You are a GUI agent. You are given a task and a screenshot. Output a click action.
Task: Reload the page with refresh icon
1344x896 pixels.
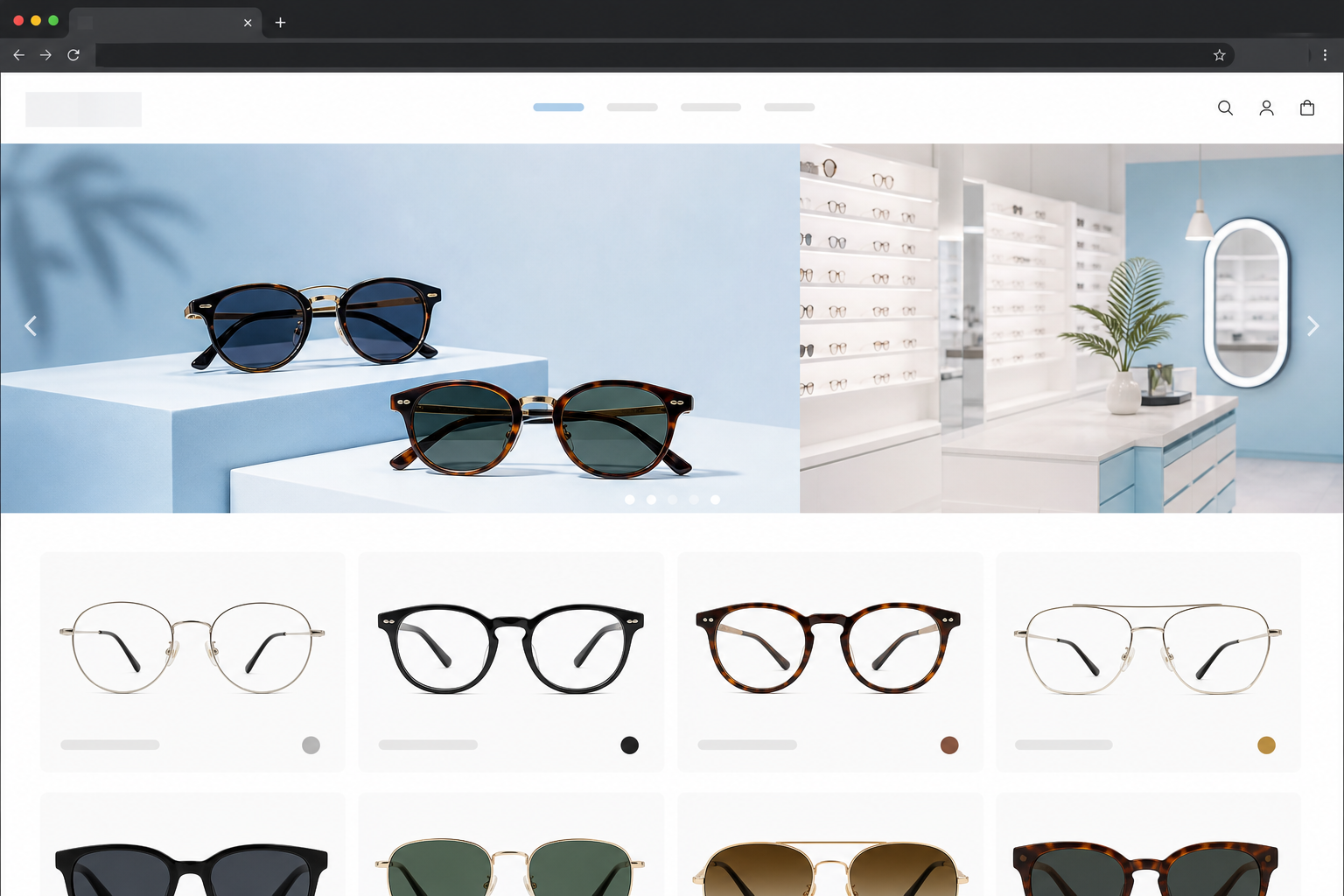click(x=73, y=54)
